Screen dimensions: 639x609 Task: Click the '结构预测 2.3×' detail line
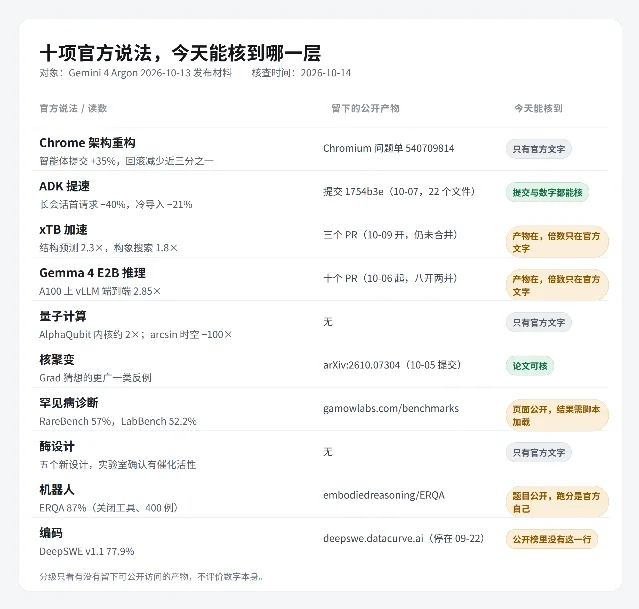(108, 248)
